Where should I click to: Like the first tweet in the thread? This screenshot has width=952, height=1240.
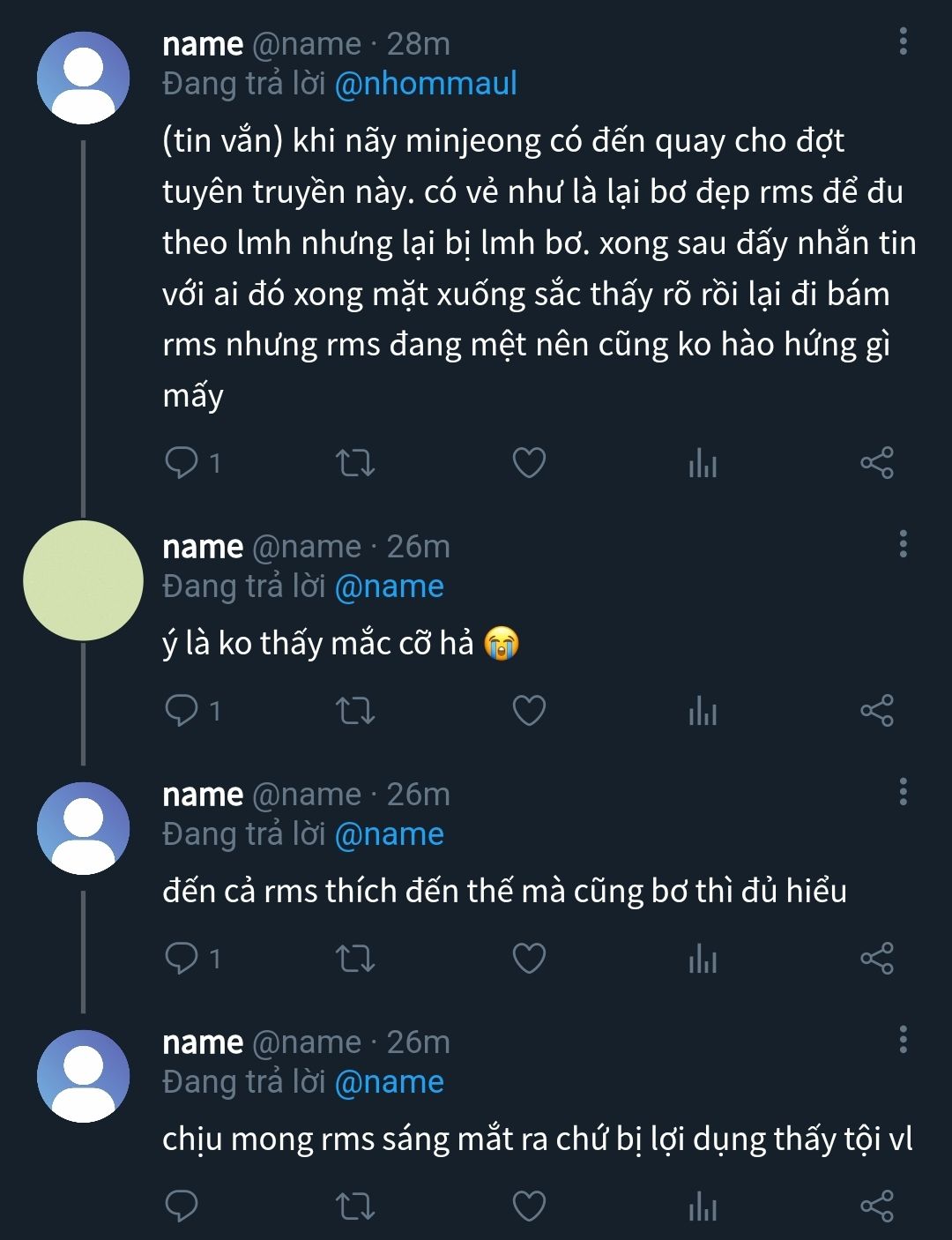coord(529,462)
